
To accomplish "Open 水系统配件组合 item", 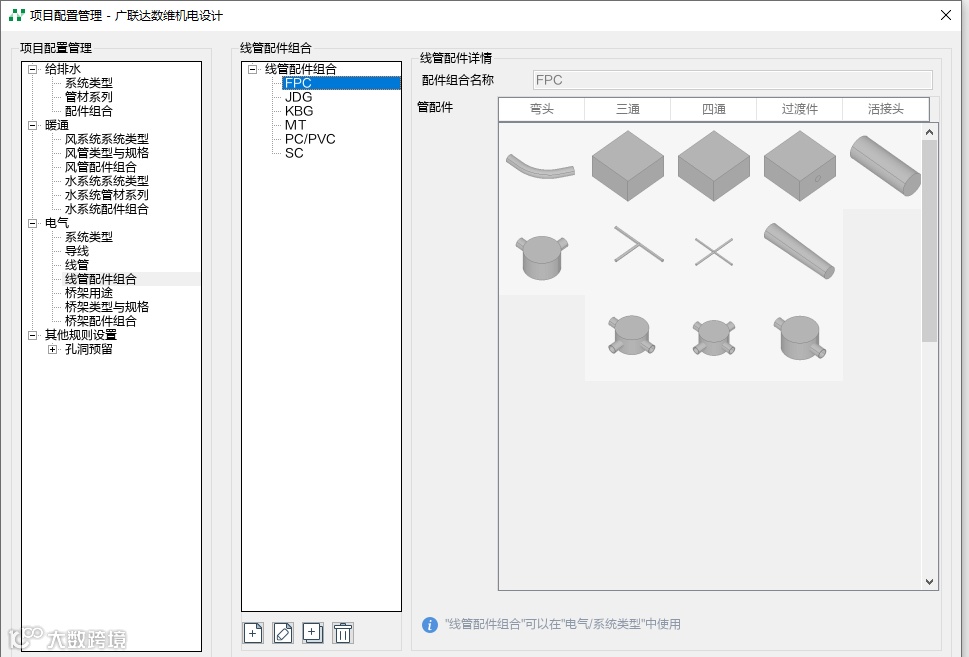I will click(x=107, y=209).
